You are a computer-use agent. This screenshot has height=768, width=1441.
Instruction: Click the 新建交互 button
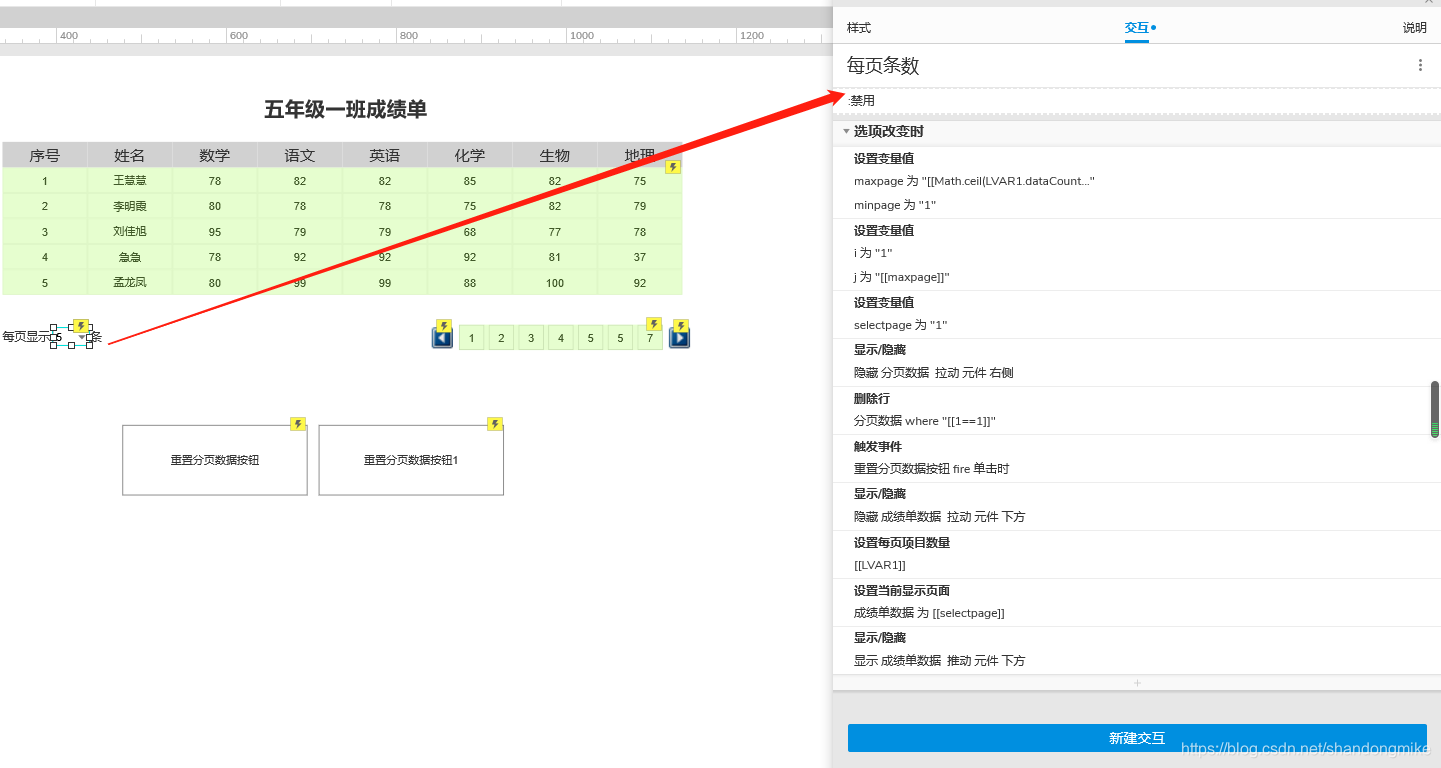tap(1137, 738)
